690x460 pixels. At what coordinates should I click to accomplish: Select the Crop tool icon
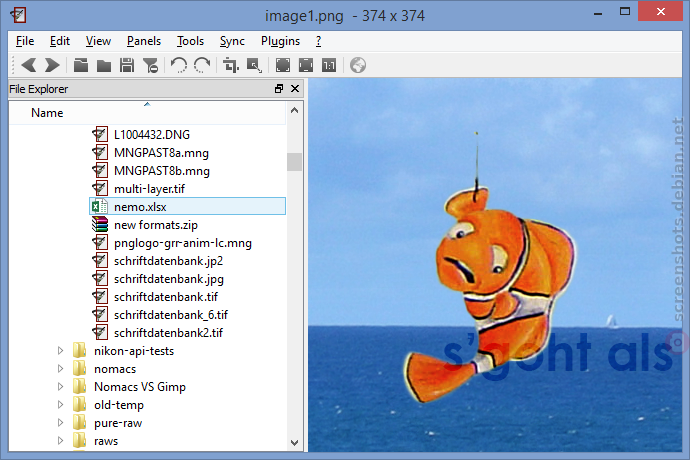231,65
